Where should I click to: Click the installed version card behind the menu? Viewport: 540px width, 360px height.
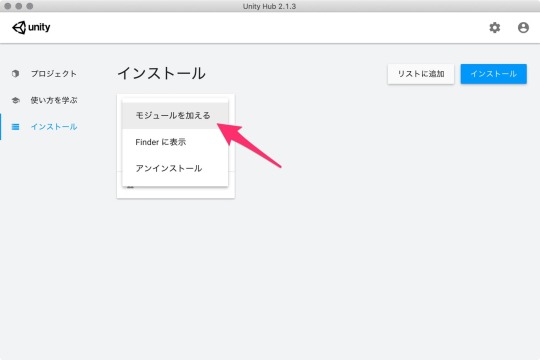176,192
